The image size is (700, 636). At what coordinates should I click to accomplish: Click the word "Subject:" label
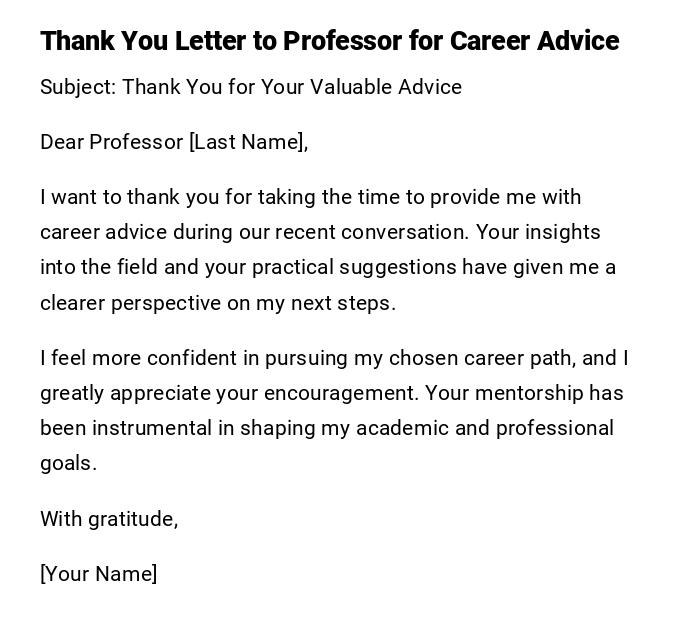coord(77,87)
